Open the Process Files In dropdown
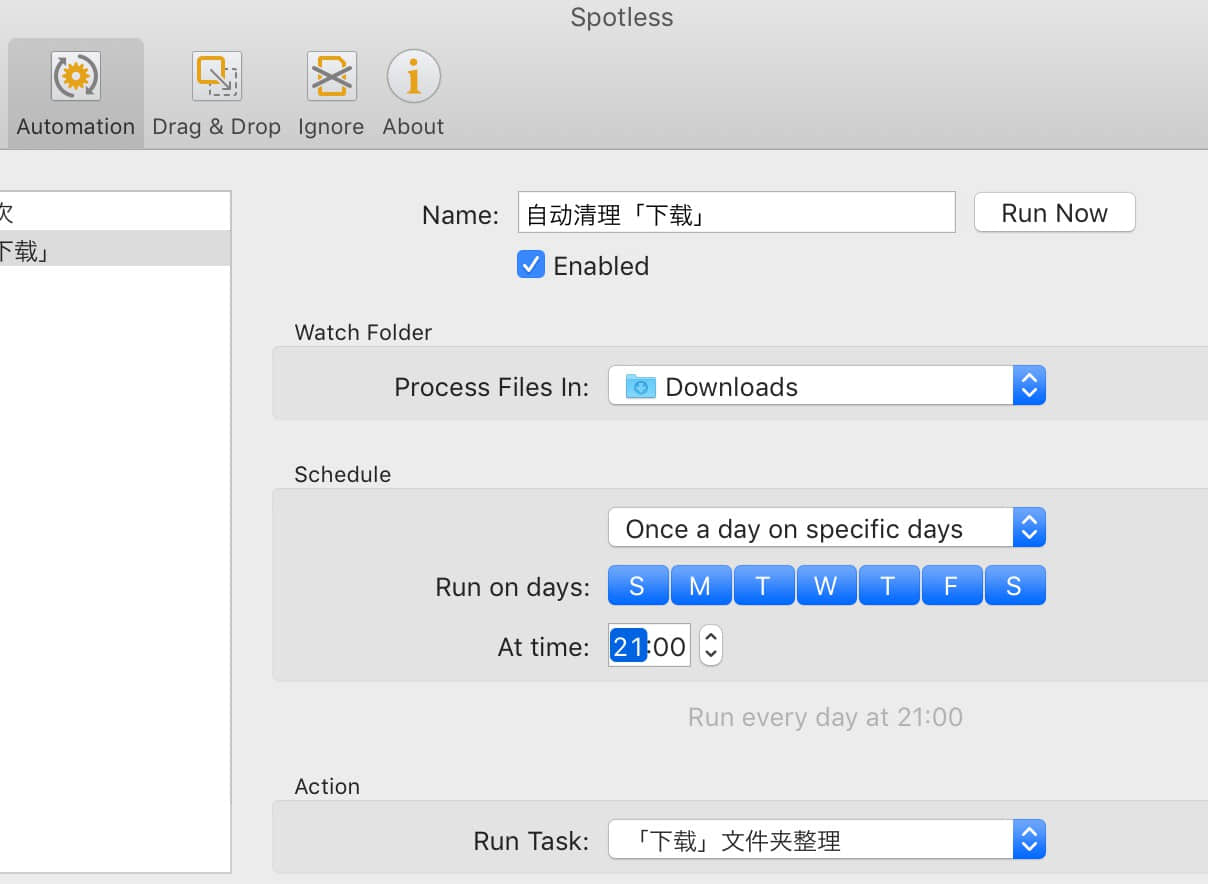 tap(827, 386)
